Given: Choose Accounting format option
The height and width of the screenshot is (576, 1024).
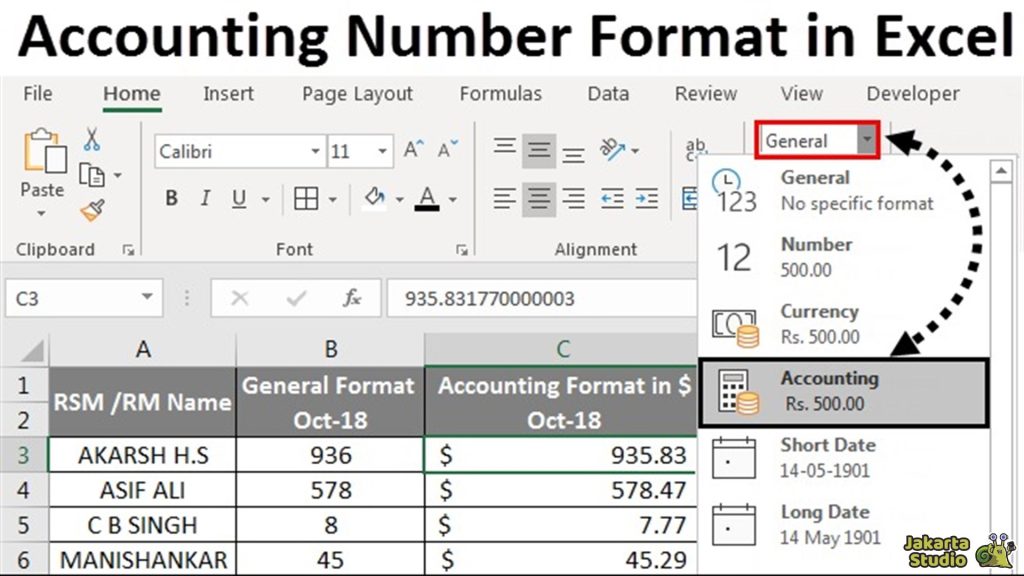Looking at the screenshot, I should tap(844, 392).
